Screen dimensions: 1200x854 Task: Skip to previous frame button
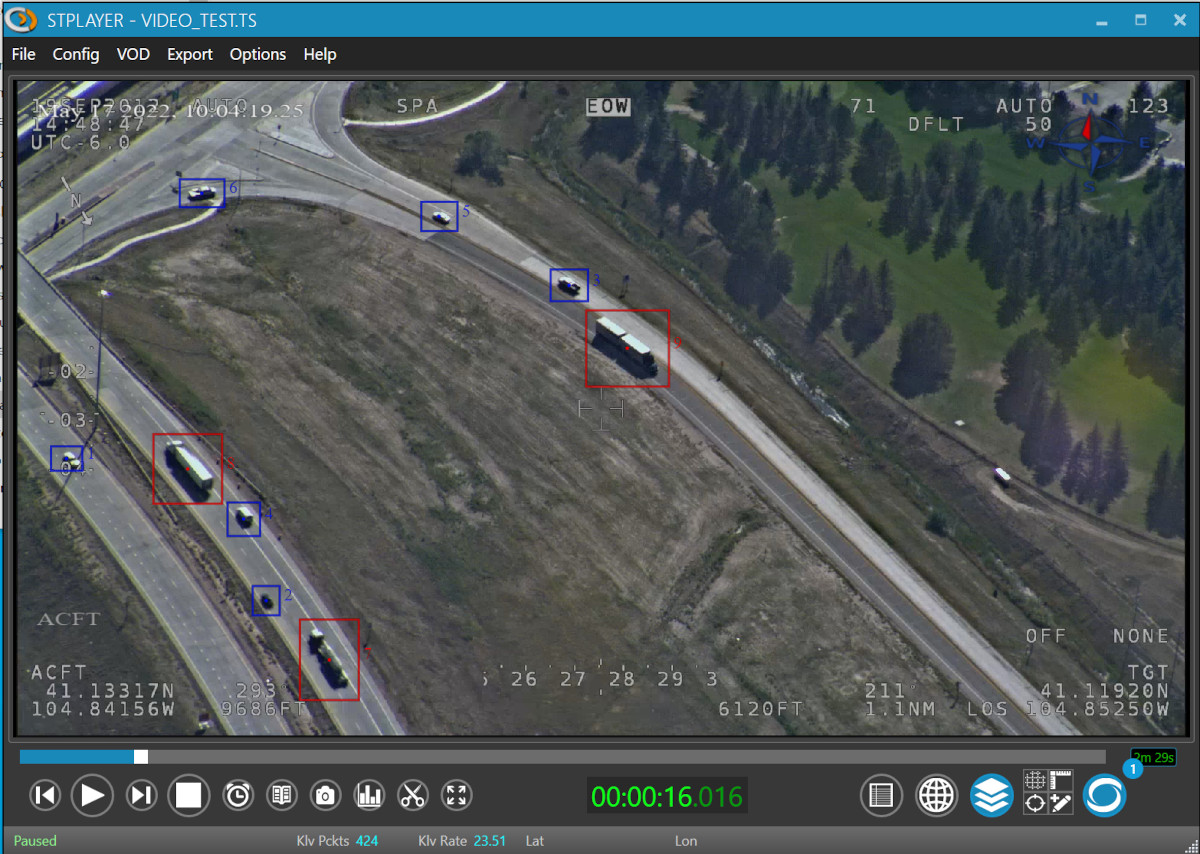[x=46, y=796]
